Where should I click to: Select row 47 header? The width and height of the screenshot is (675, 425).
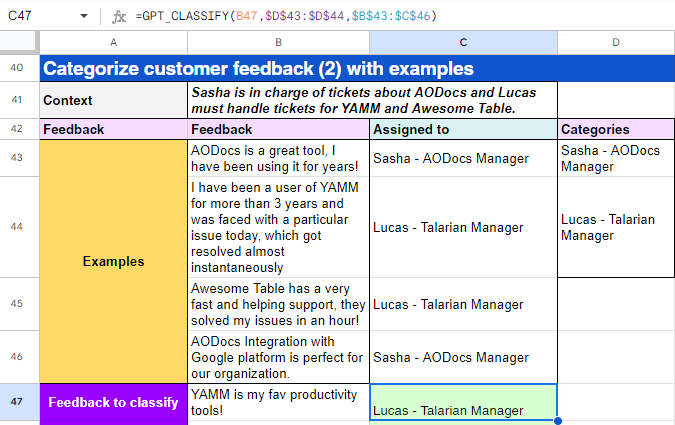19,402
